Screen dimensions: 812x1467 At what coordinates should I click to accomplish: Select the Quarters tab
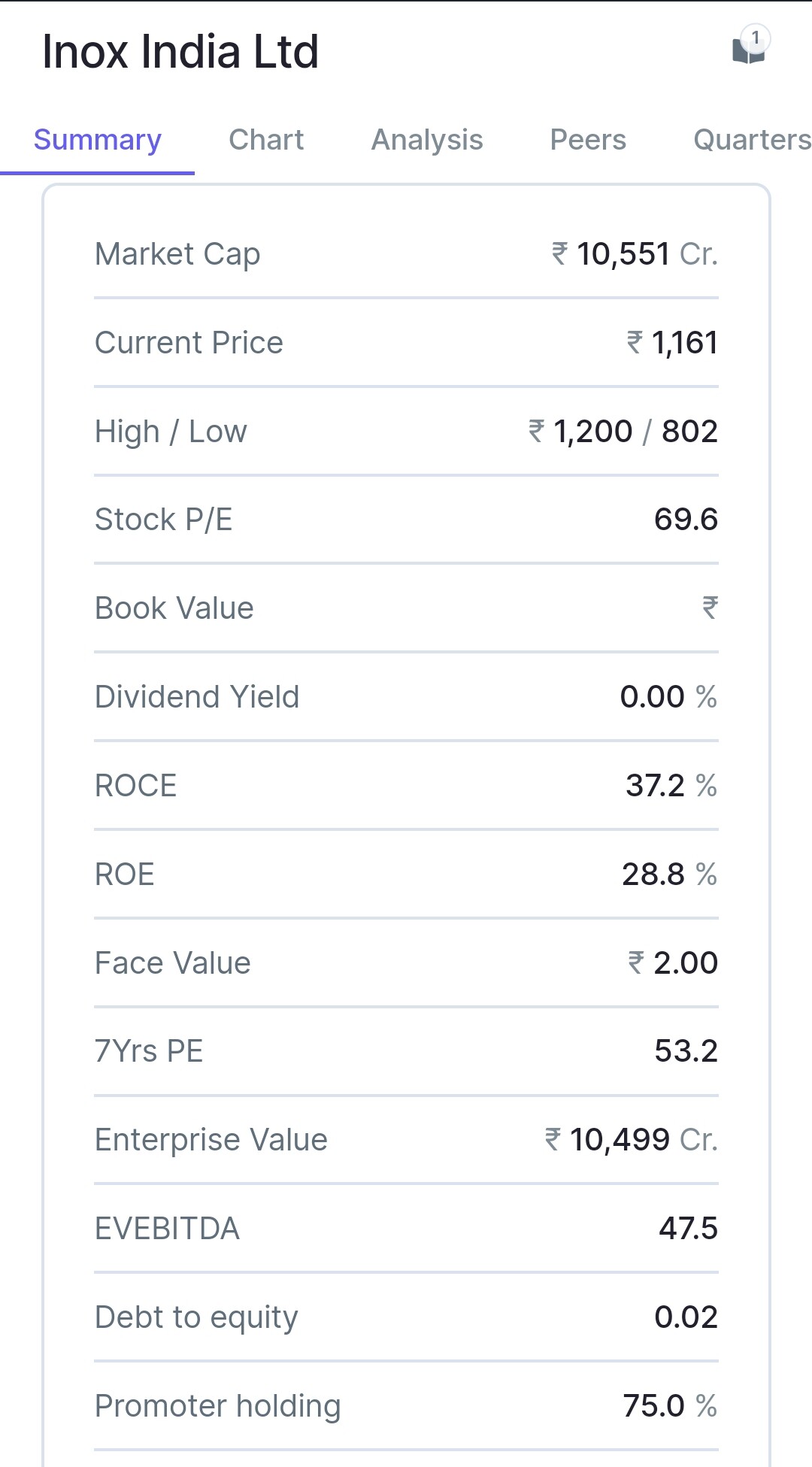752,140
